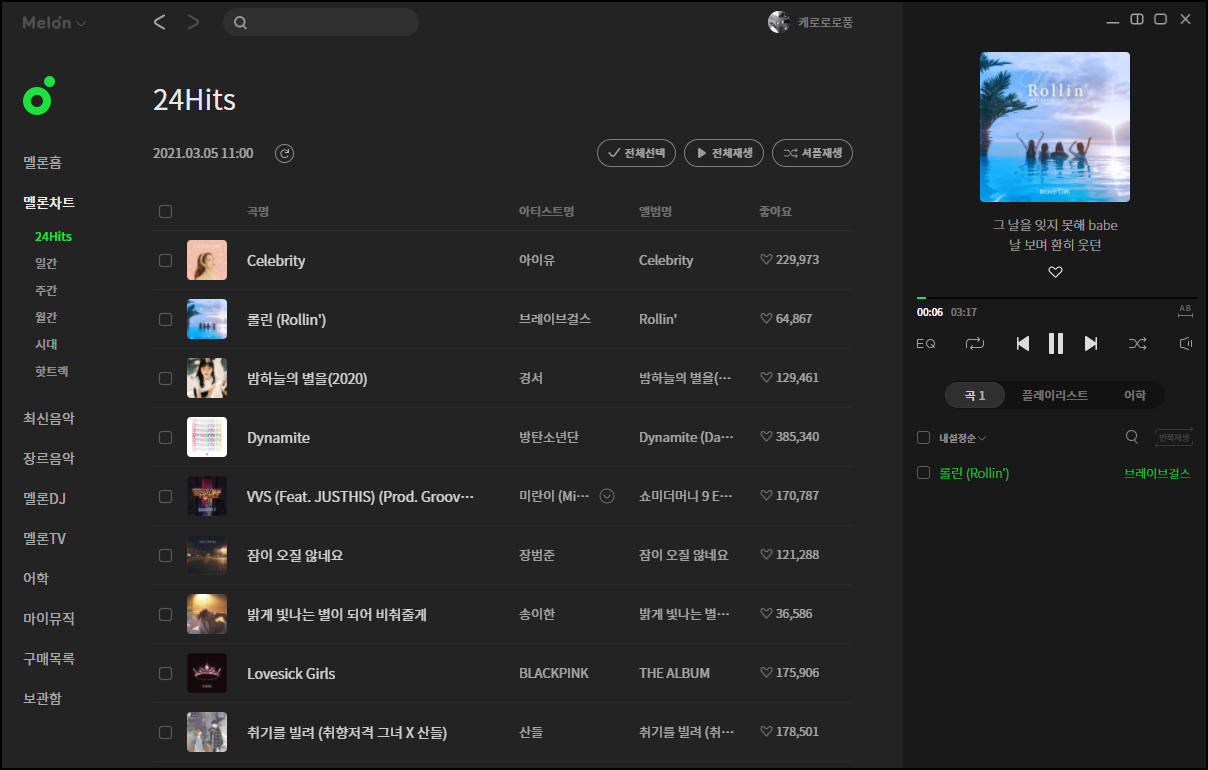Check the box for Celebrity
This screenshot has width=1208, height=770.
pyautogui.click(x=165, y=260)
